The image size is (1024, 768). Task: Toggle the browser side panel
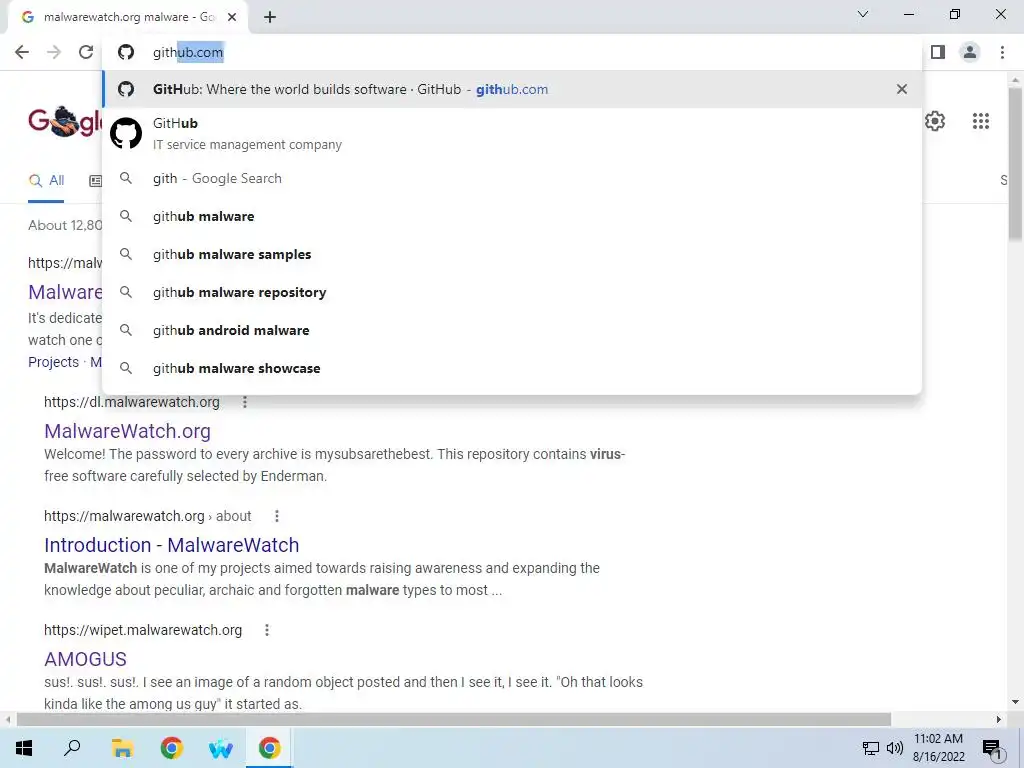938,52
